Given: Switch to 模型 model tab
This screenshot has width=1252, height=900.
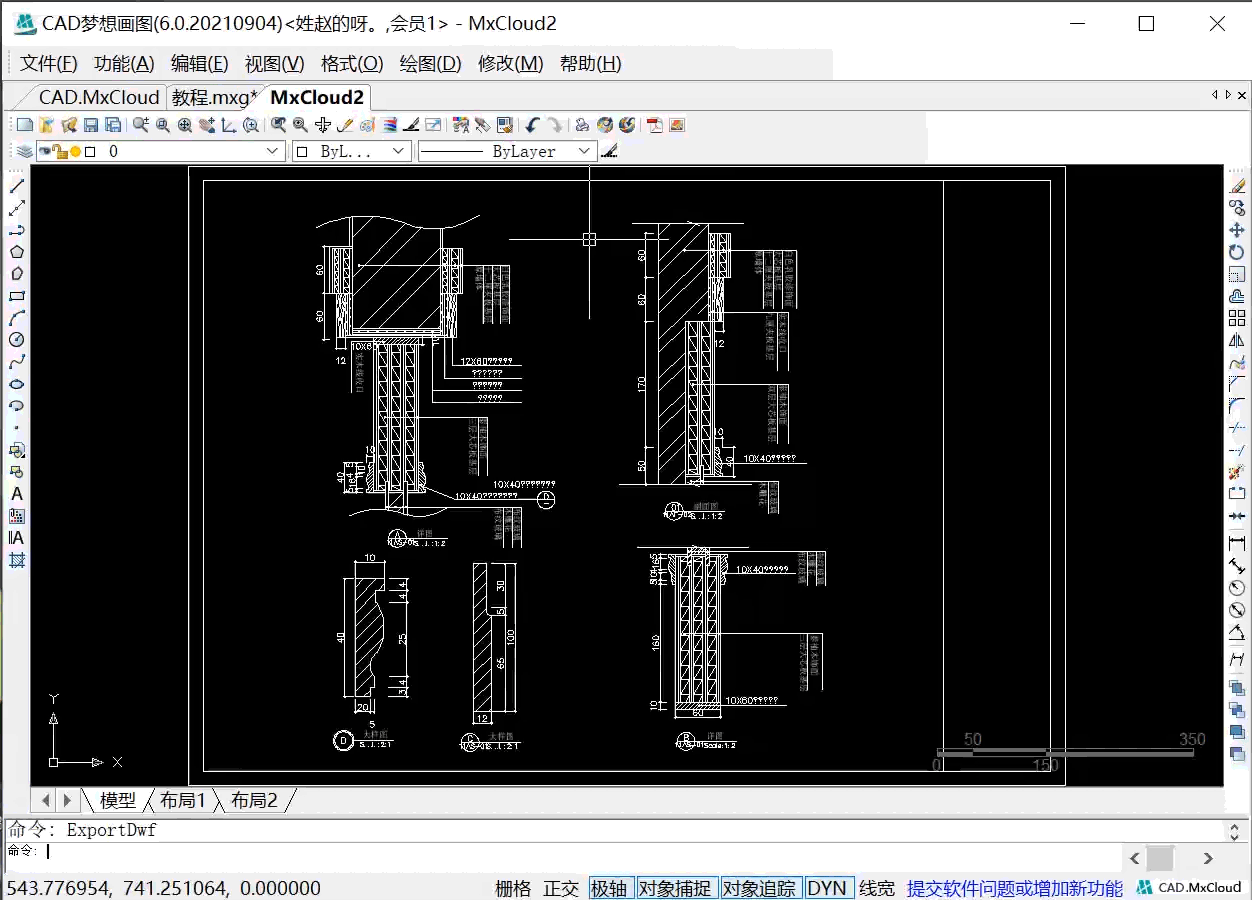Looking at the screenshot, I should 118,800.
